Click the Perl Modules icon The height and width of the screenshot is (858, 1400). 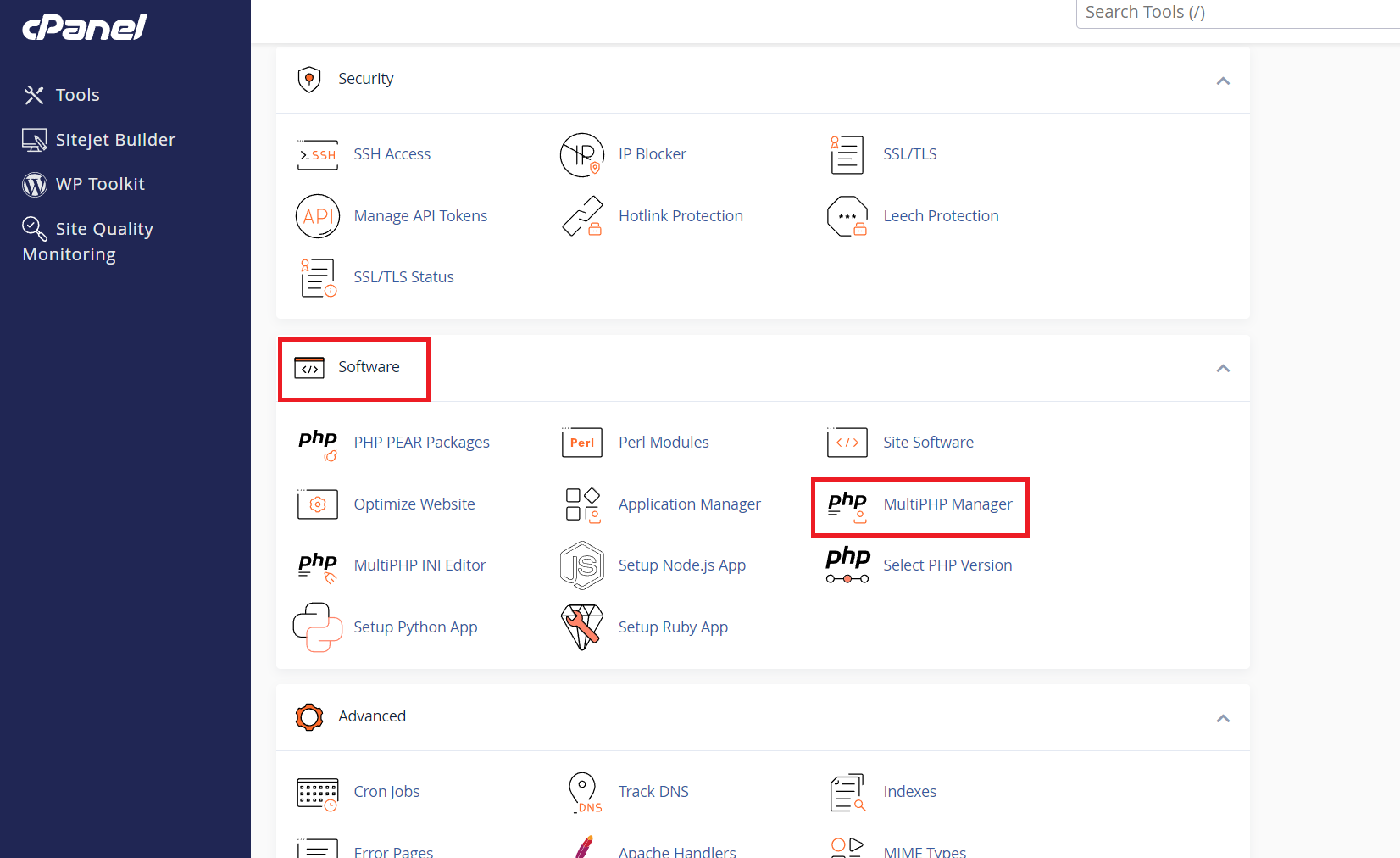tap(582, 443)
